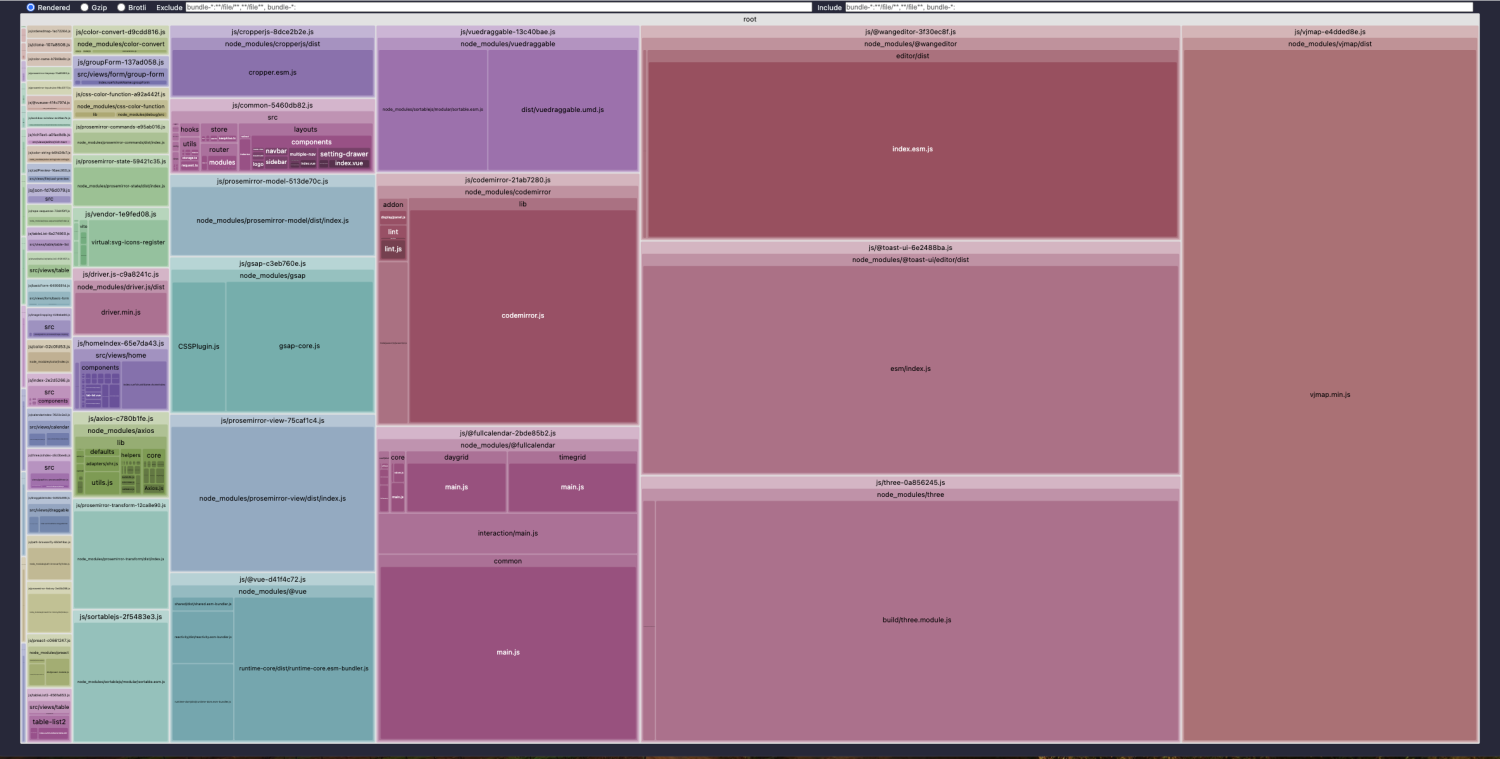1500x759 pixels.
Task: Open main.js under the daygrid group
Action: pyautogui.click(x=457, y=487)
